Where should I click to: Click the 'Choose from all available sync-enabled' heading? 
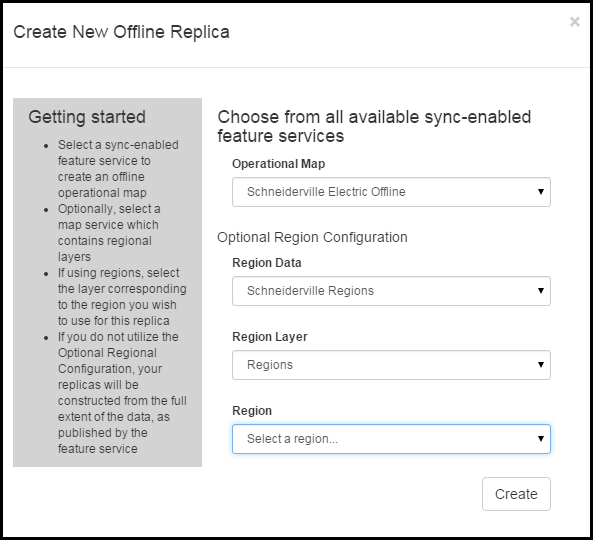tap(374, 126)
